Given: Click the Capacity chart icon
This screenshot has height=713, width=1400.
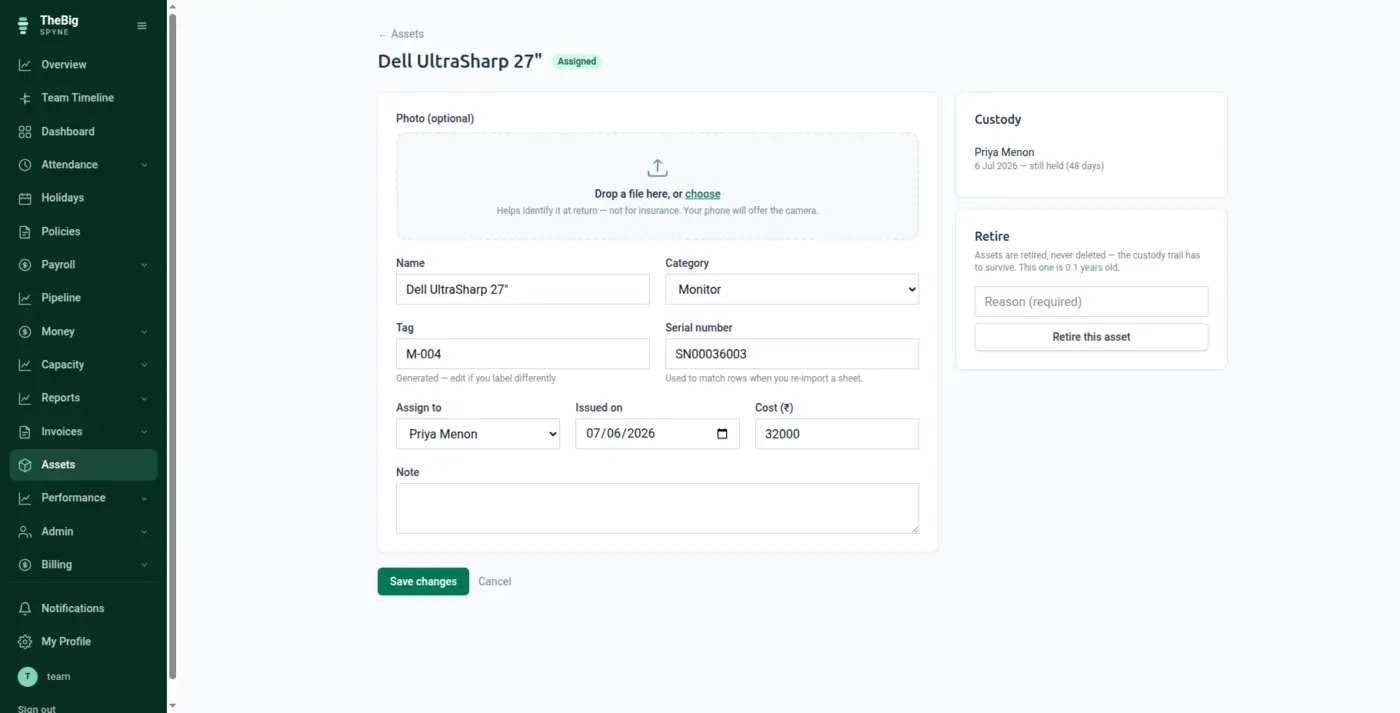Looking at the screenshot, I should 25,365.
